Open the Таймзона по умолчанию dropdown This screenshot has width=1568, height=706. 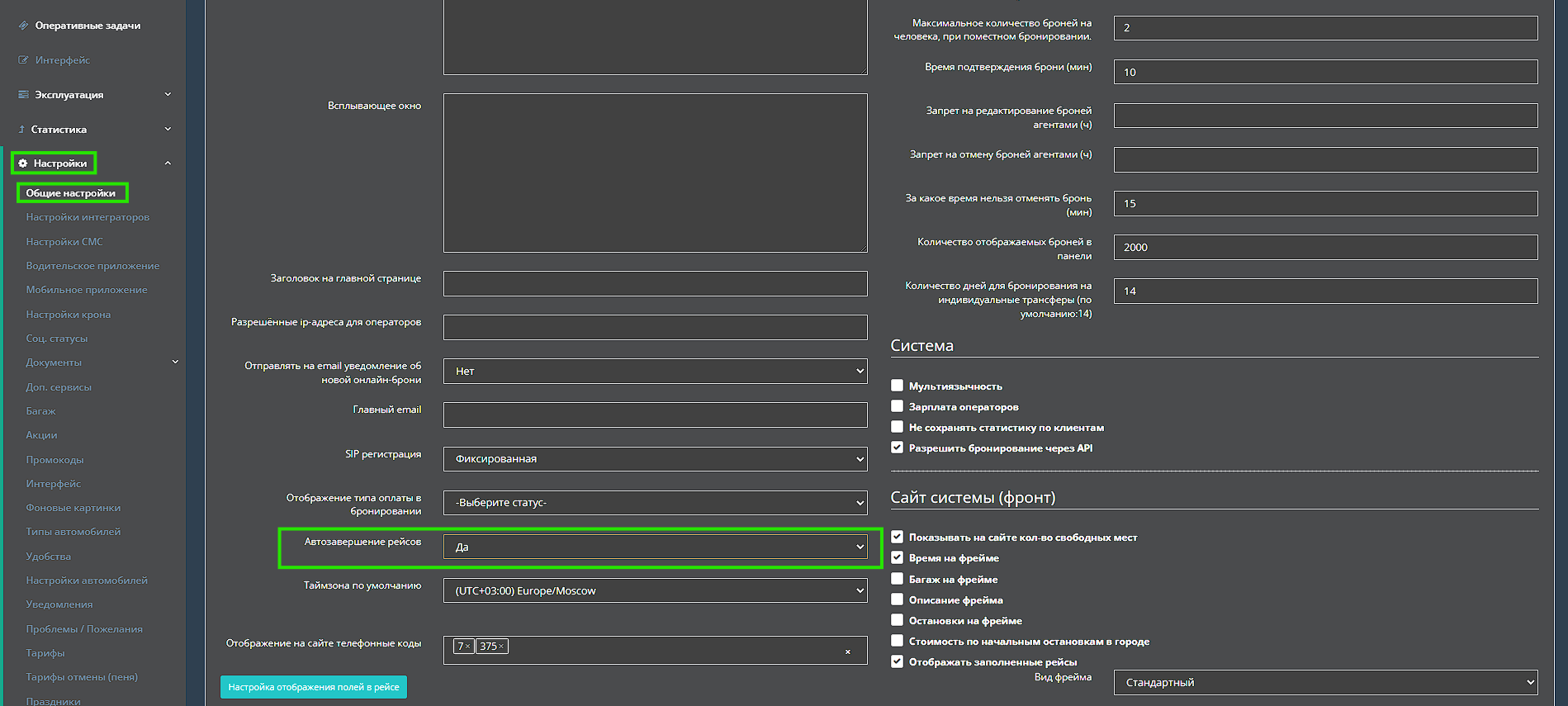tap(655, 590)
